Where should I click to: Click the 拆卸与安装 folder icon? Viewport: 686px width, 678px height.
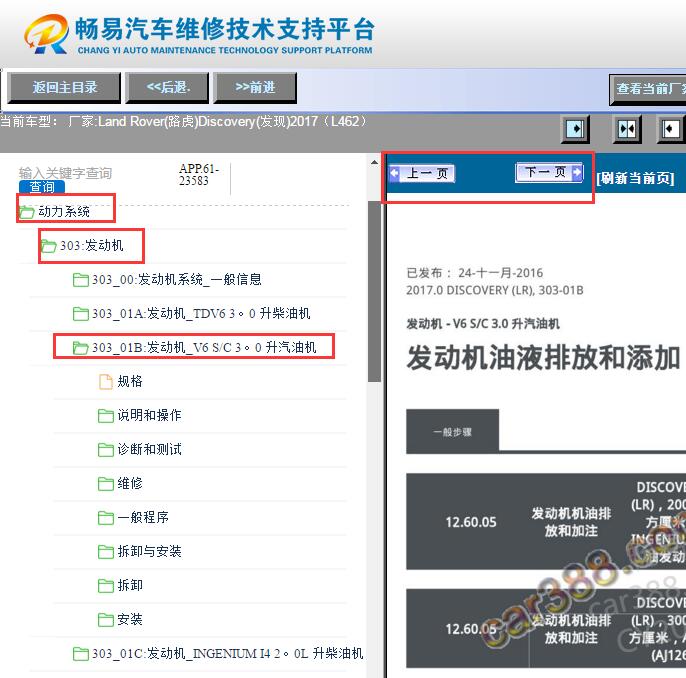(105, 552)
